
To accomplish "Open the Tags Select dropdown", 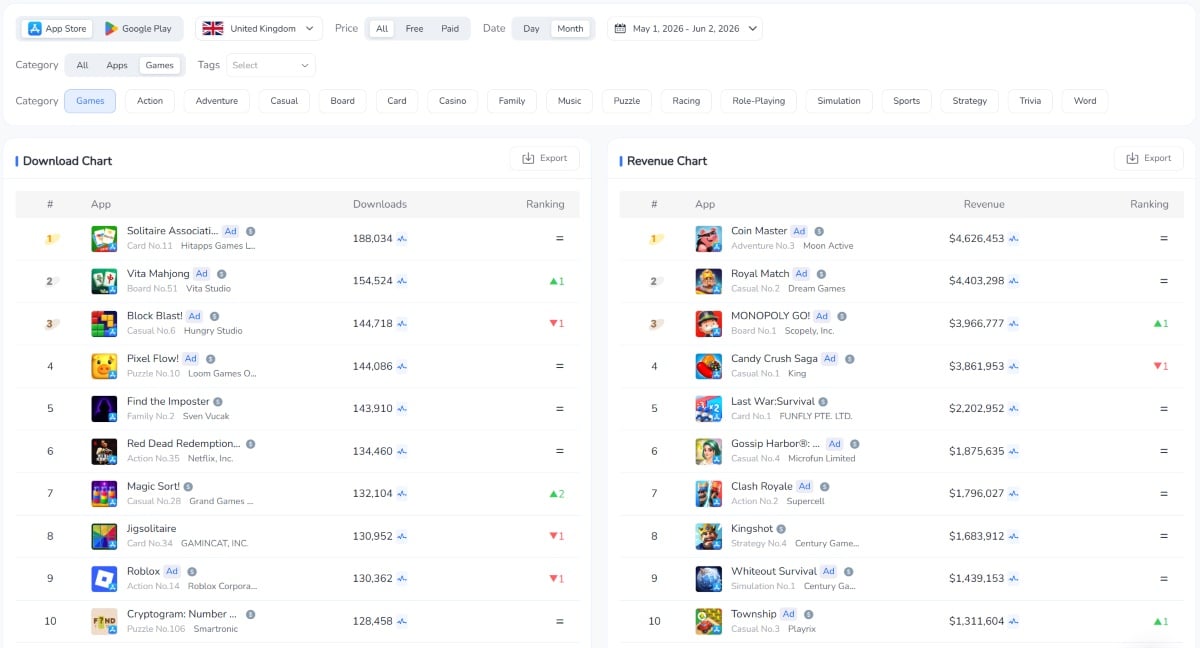I will click(x=271, y=65).
